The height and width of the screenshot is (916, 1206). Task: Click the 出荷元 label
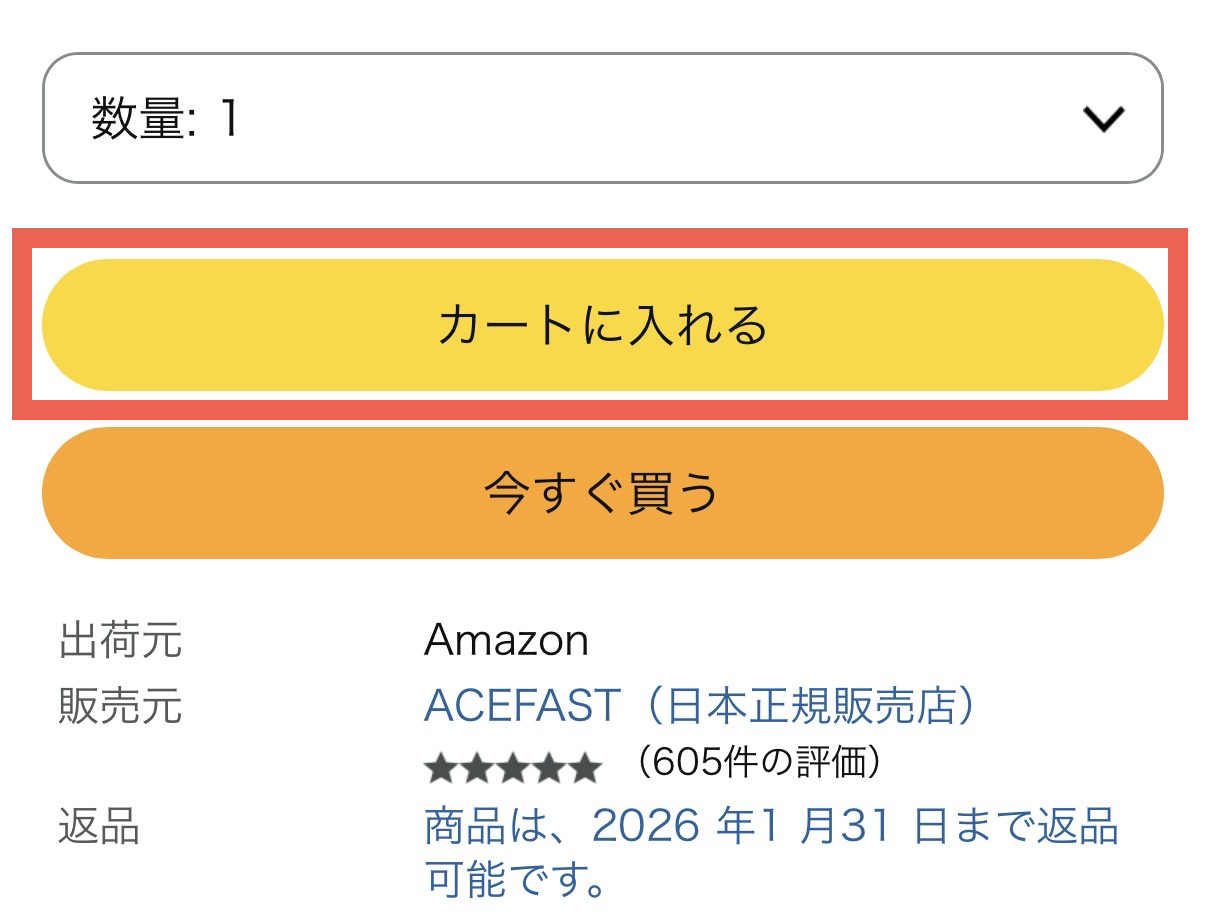coord(120,640)
